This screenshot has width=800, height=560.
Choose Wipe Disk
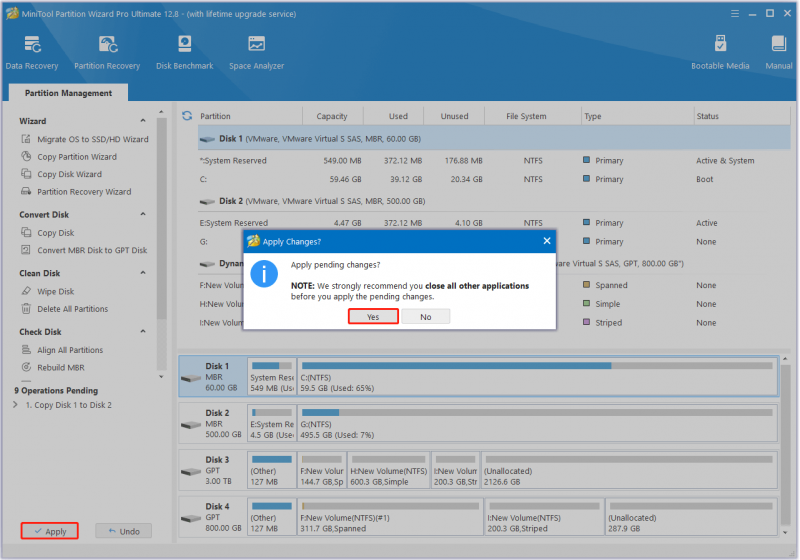tap(47, 291)
